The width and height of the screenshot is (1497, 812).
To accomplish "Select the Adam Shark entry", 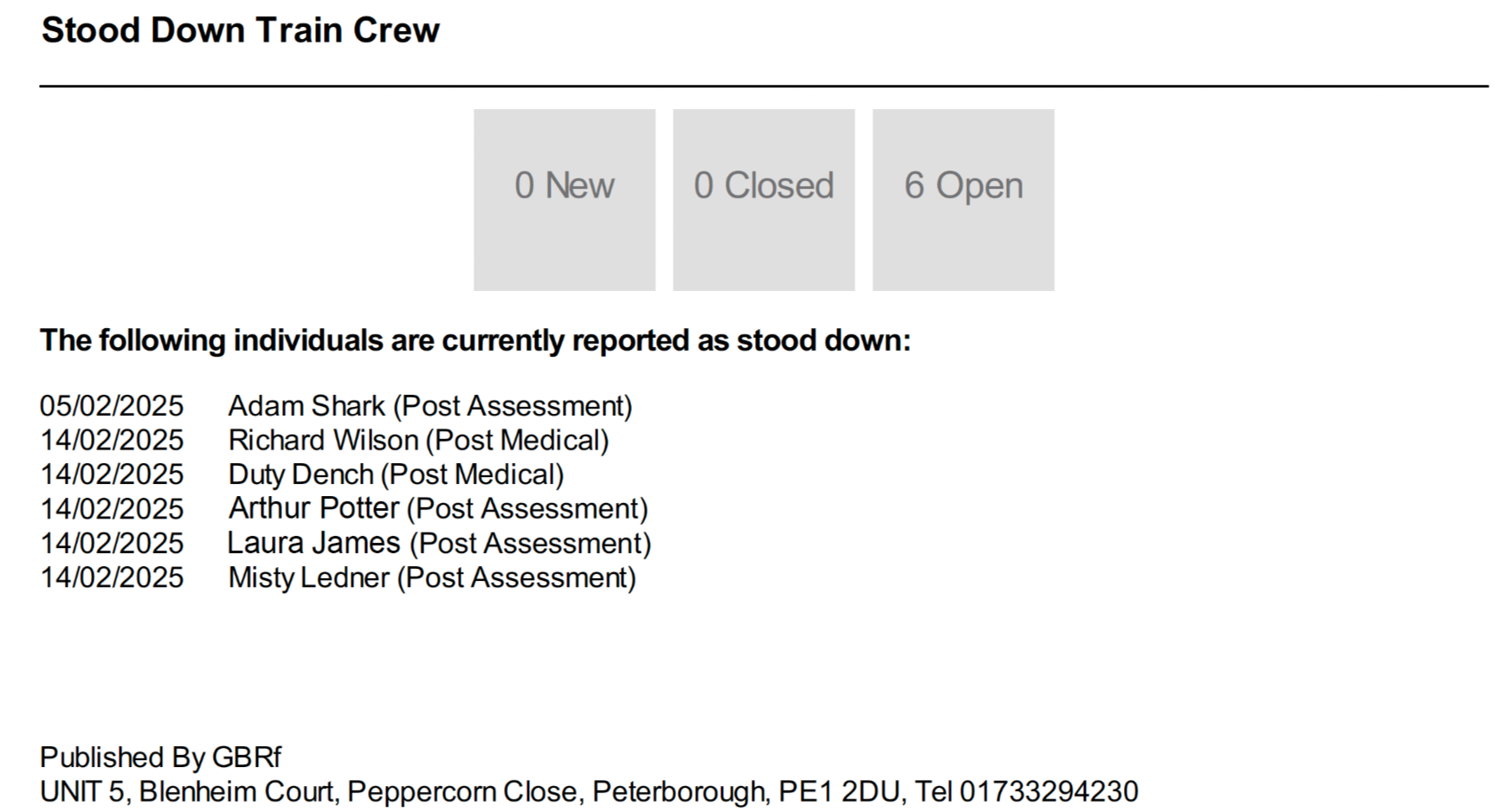I will point(430,406).
